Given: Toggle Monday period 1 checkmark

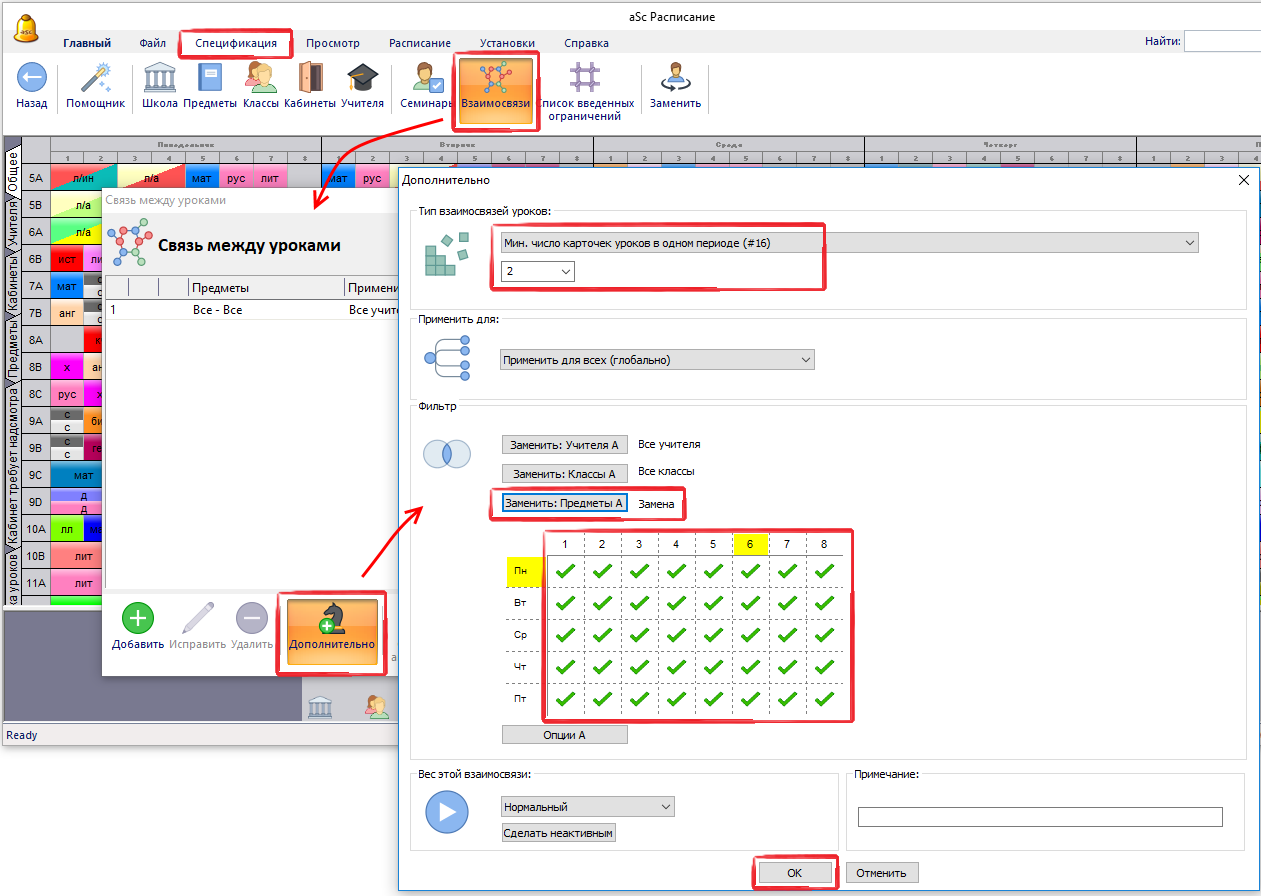Looking at the screenshot, I should [566, 572].
